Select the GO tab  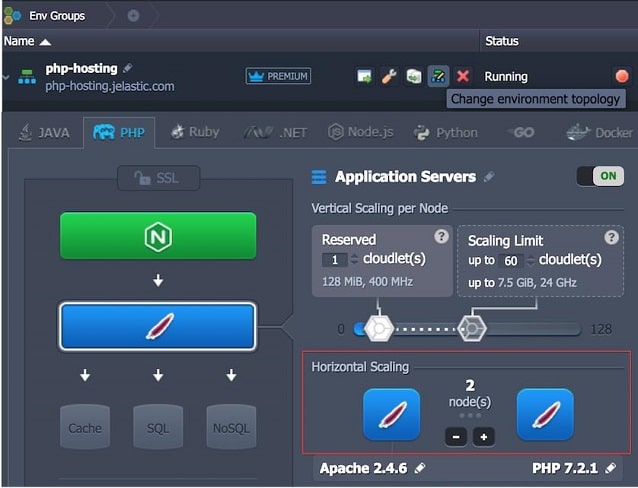point(521,132)
